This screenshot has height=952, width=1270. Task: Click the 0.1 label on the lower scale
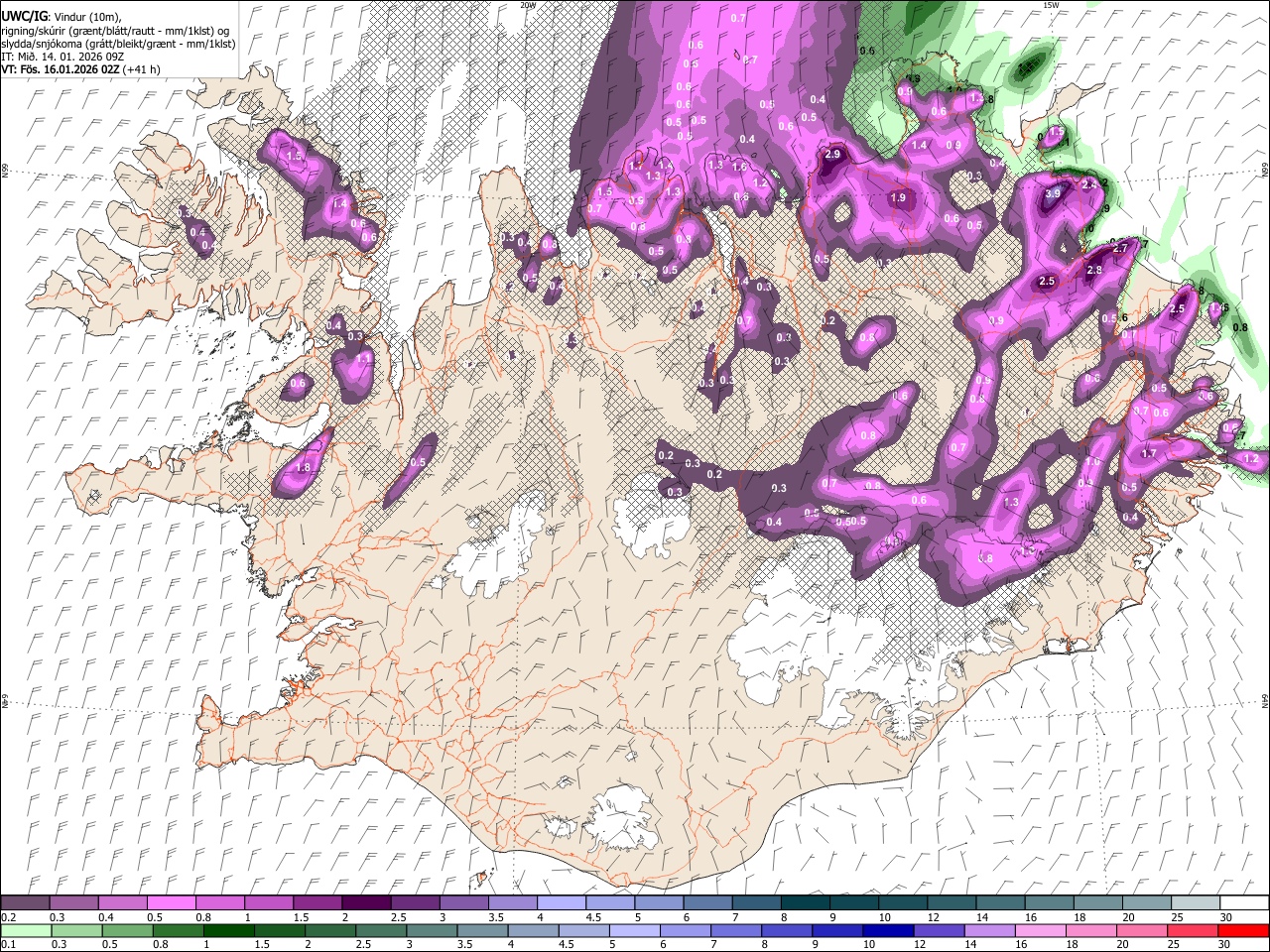8,944
